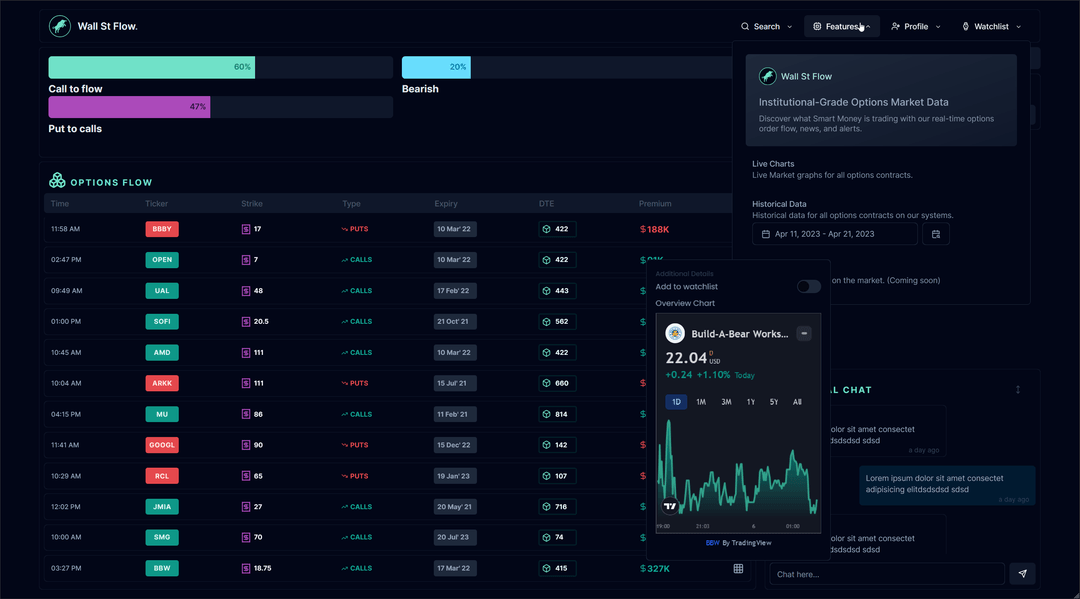Click the Ticker column header
Viewport: 1080px width, 599px height.
coord(156,204)
